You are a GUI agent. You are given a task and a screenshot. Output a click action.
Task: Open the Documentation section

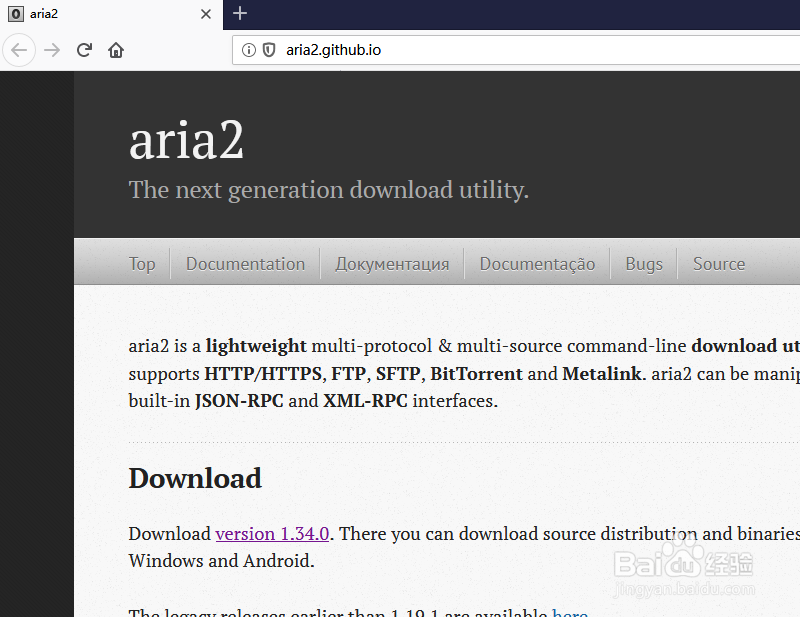click(245, 263)
